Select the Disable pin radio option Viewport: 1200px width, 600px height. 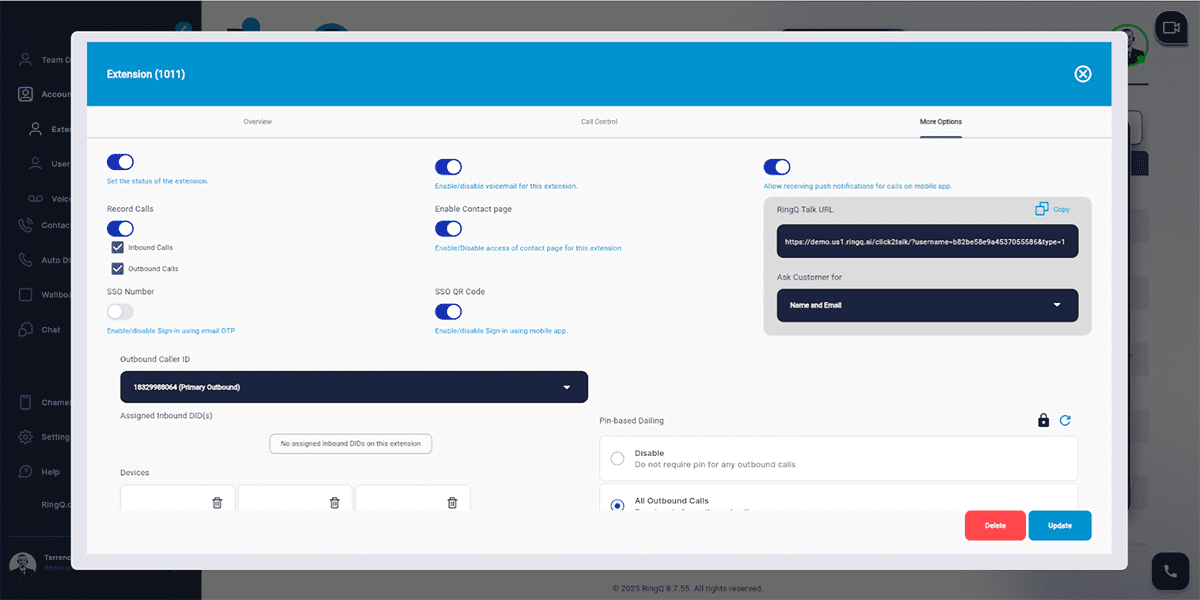coord(617,458)
